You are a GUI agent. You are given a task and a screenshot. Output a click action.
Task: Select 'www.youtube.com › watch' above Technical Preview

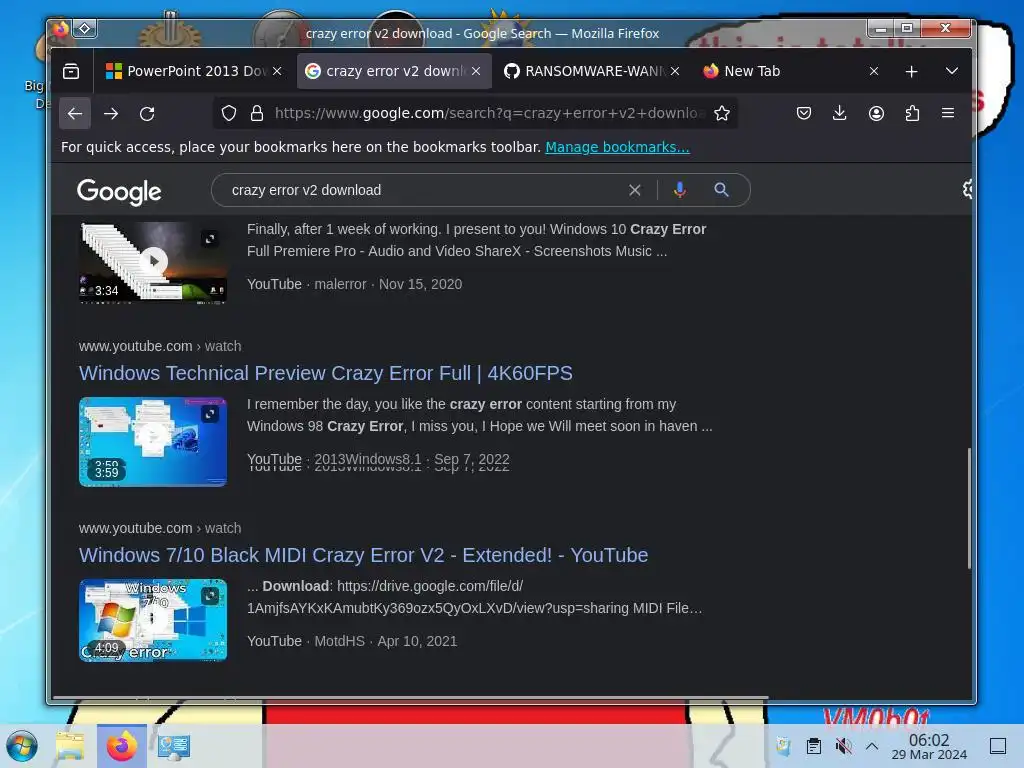(160, 346)
